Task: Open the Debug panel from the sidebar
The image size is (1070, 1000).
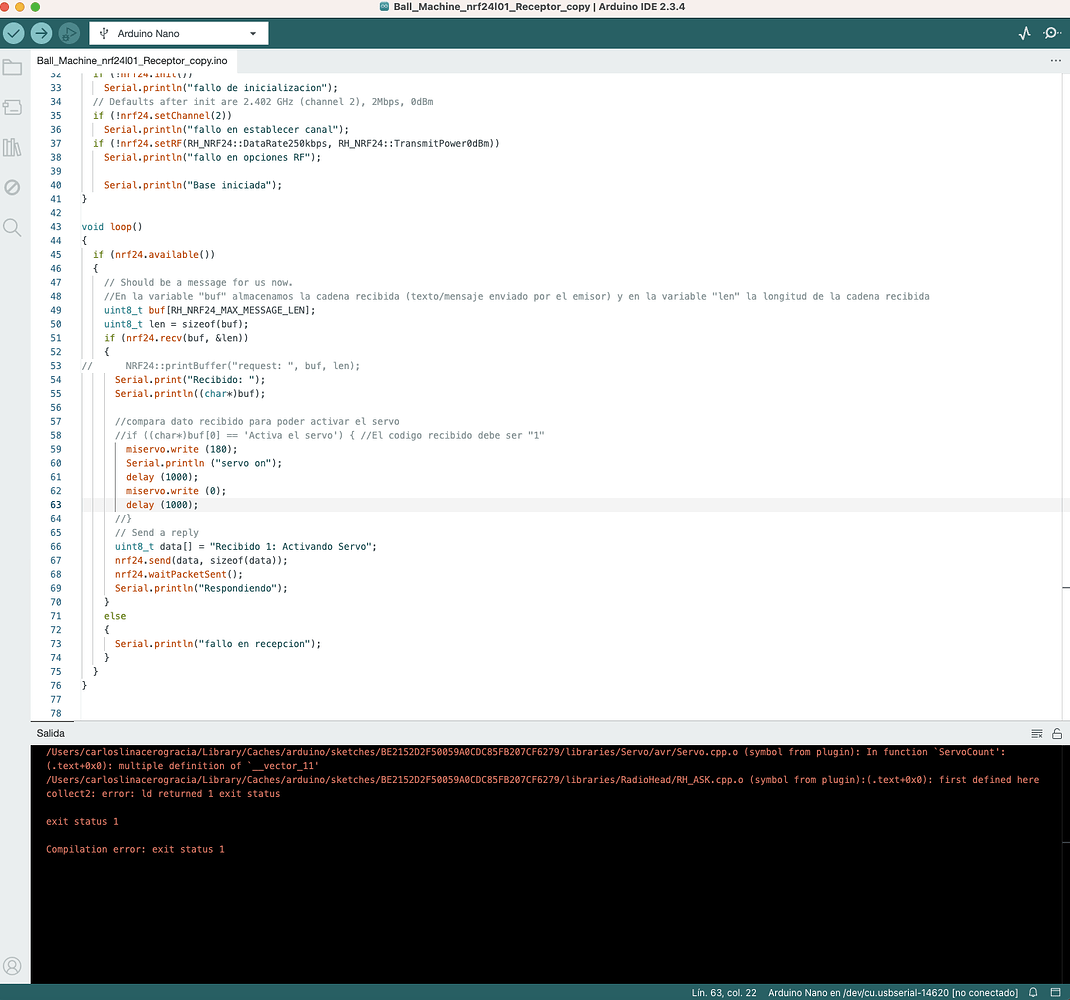Action: coord(13,187)
